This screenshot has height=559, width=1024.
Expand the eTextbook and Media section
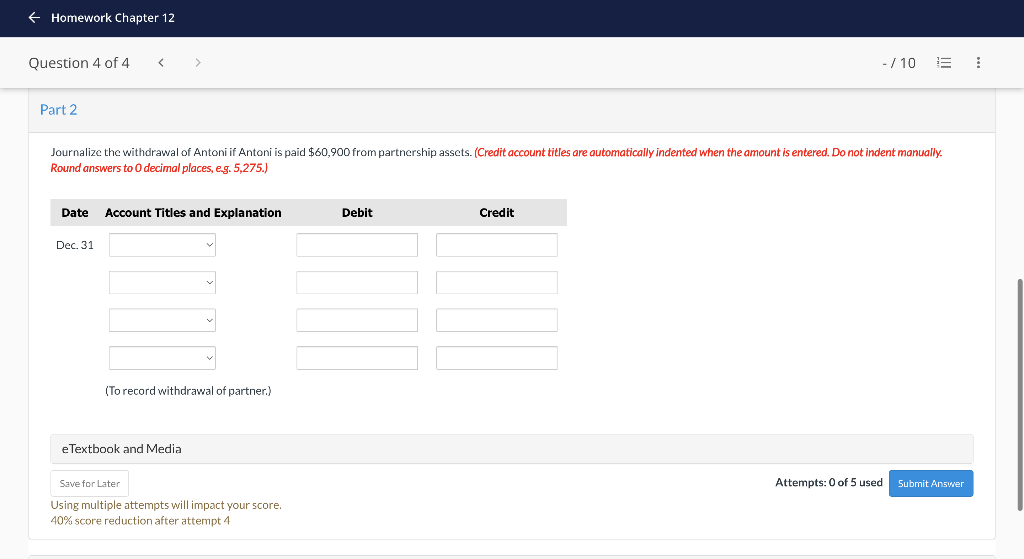pos(512,449)
